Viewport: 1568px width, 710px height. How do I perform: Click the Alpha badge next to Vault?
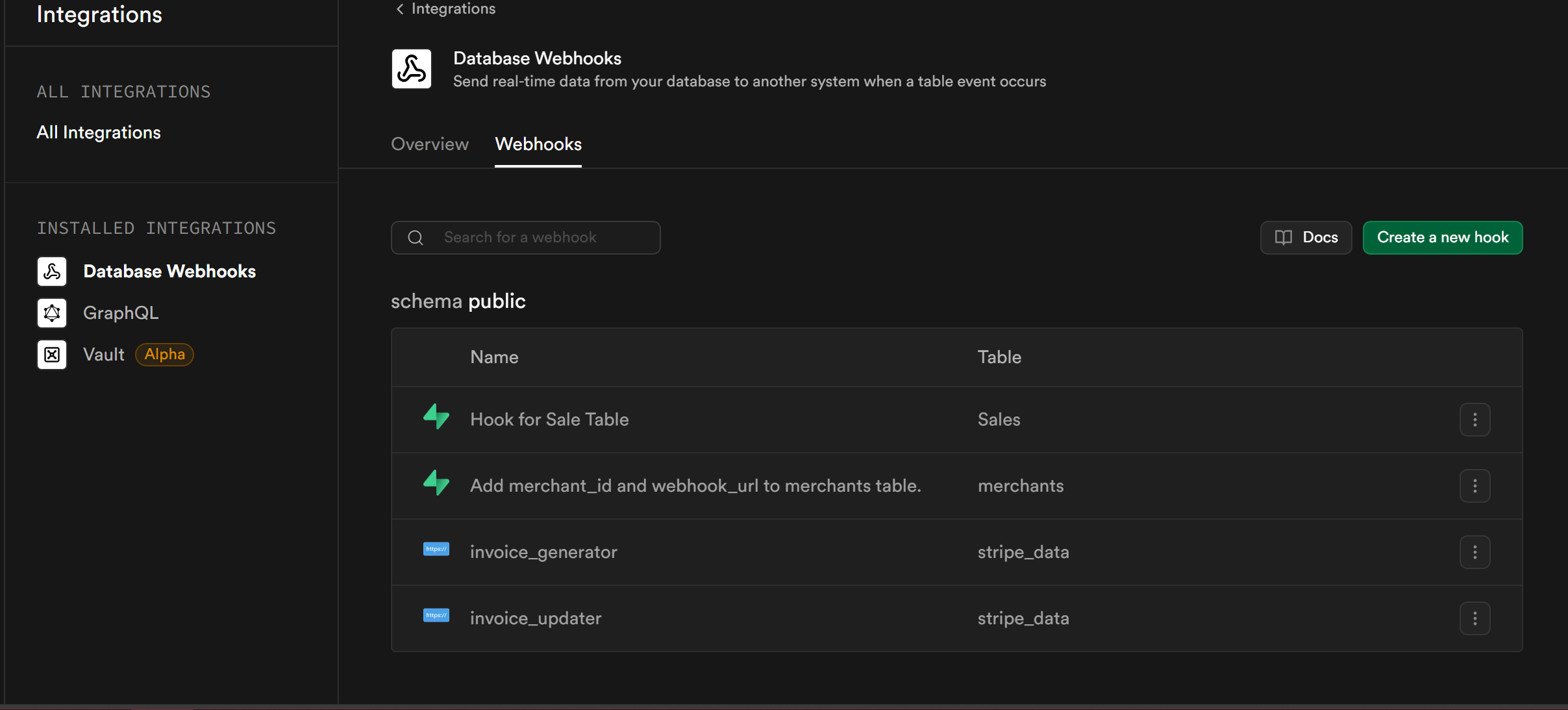[x=165, y=355]
